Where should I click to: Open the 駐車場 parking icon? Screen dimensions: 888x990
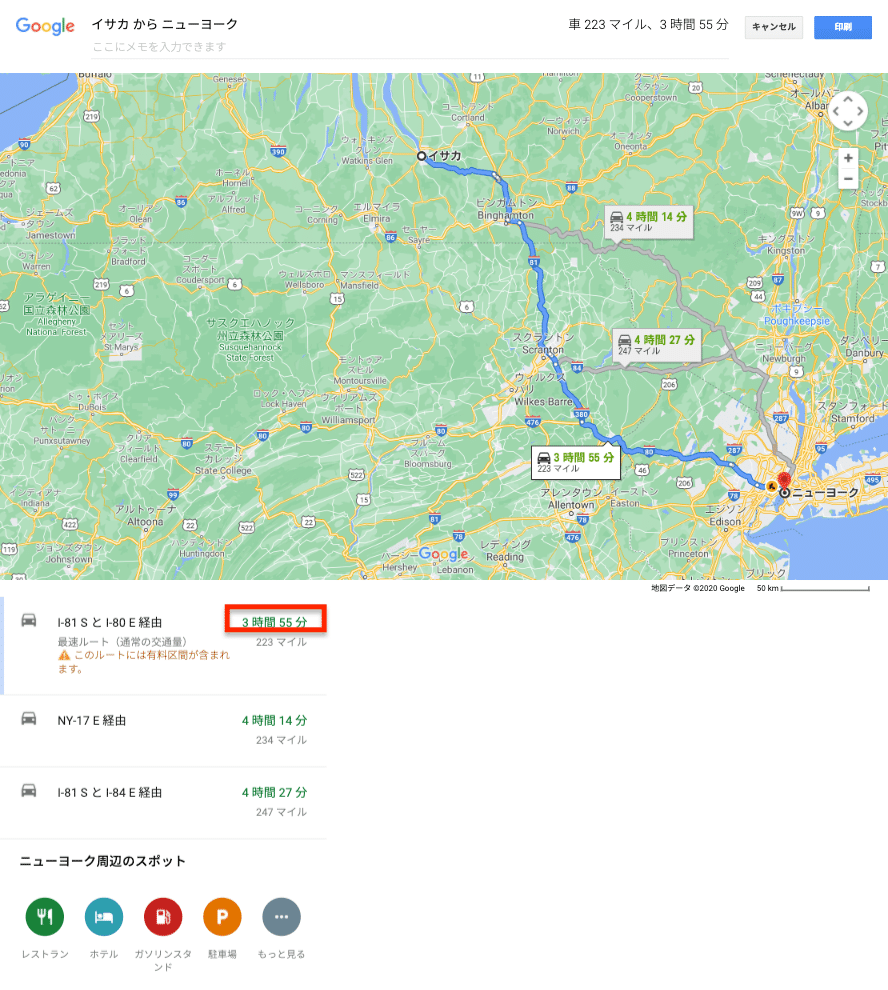tap(222, 917)
